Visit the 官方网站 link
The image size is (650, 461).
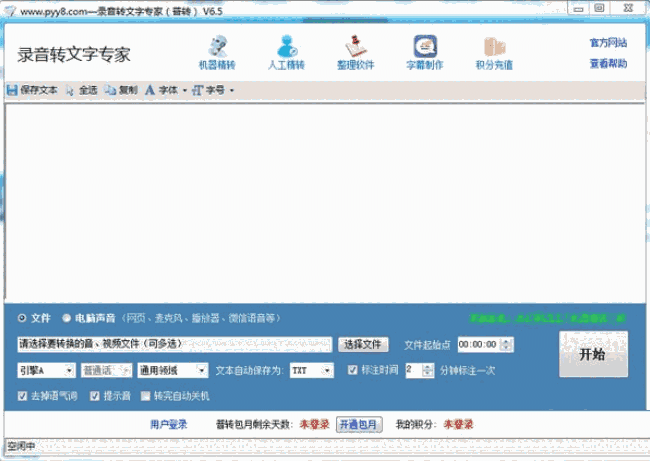[x=608, y=43]
